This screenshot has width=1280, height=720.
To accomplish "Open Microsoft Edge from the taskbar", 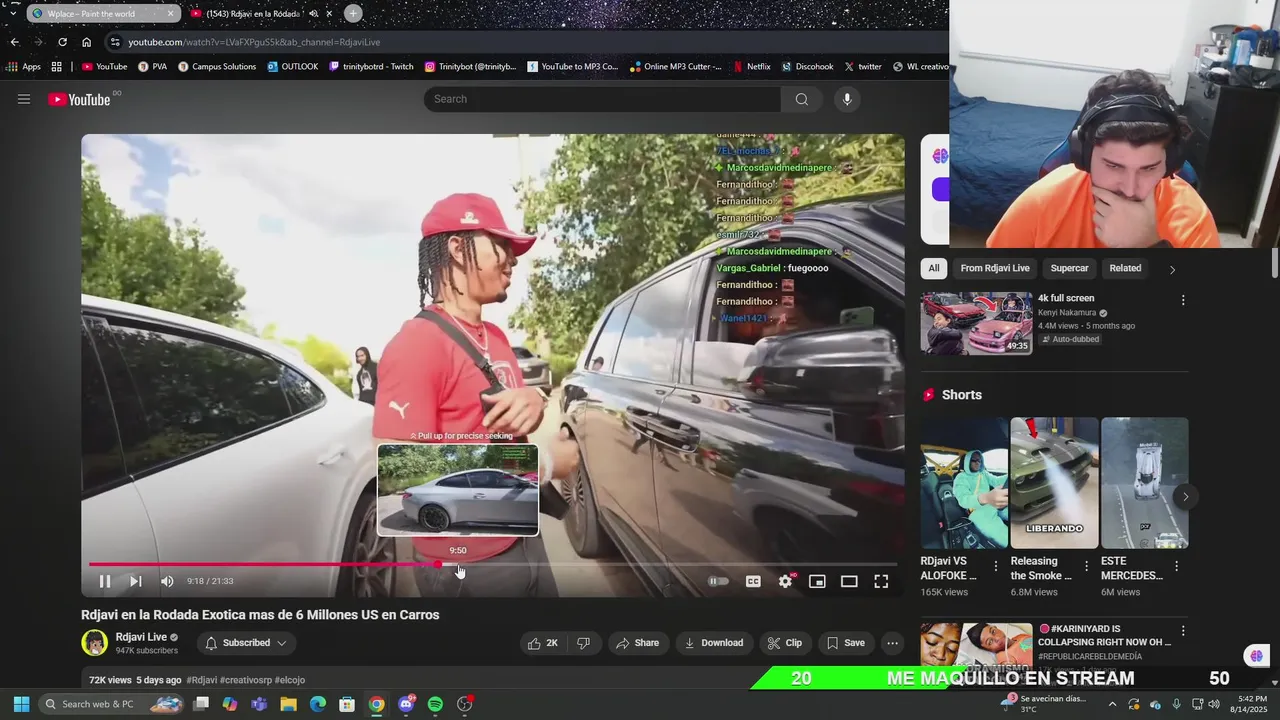I will pyautogui.click(x=317, y=704).
